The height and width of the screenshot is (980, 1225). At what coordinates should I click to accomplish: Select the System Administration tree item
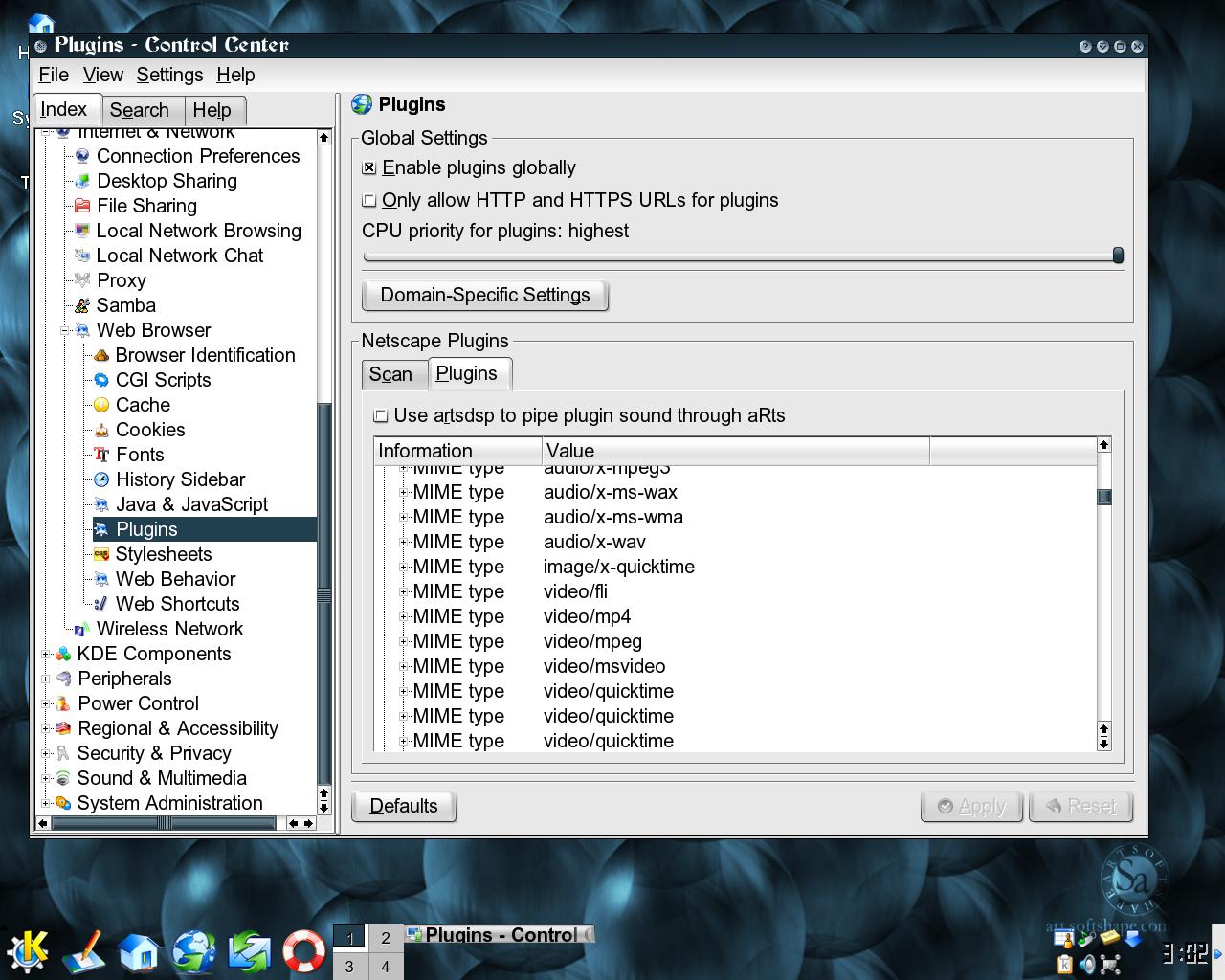(170, 803)
